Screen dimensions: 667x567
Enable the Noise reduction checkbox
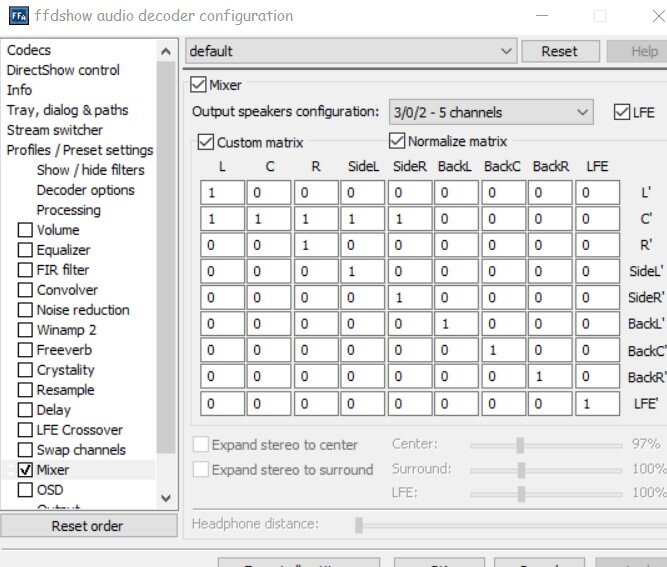point(25,310)
